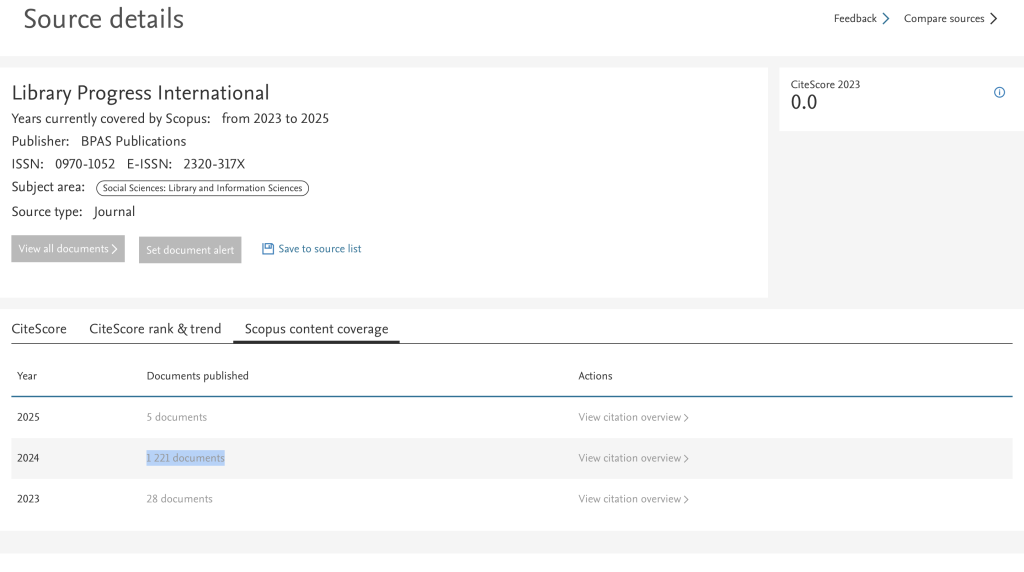Select the Scopus content coverage tab
This screenshot has width=1024, height=572.
click(316, 329)
